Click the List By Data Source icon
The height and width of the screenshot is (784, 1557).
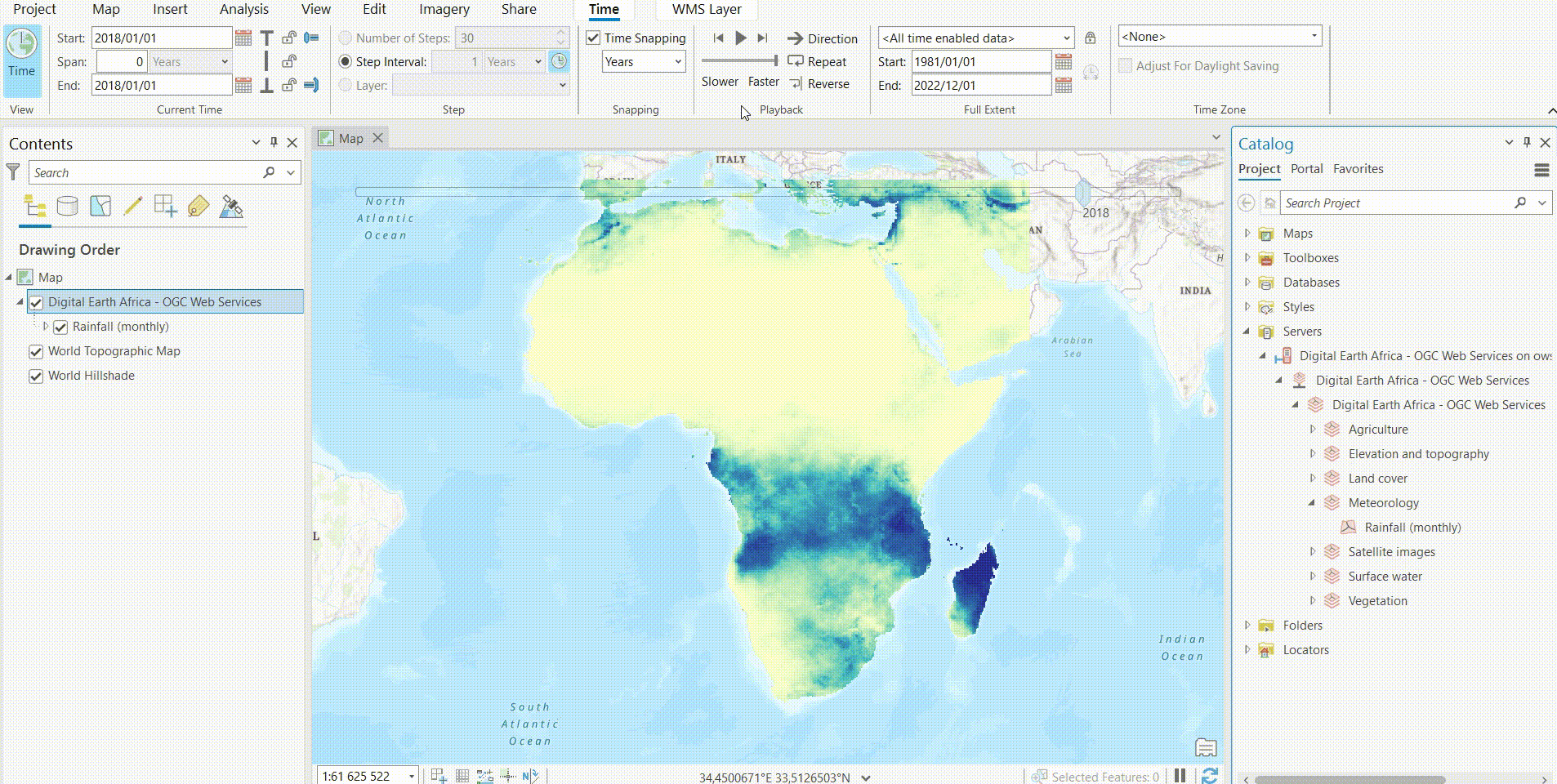67,206
